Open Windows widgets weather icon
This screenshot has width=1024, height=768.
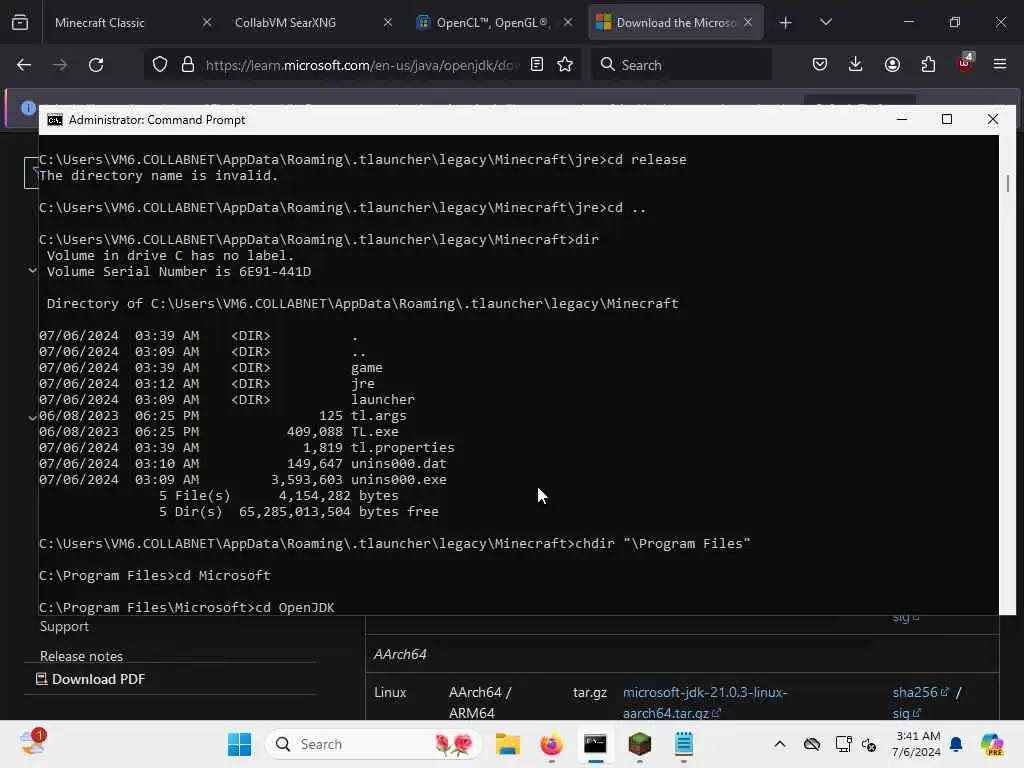(33, 743)
